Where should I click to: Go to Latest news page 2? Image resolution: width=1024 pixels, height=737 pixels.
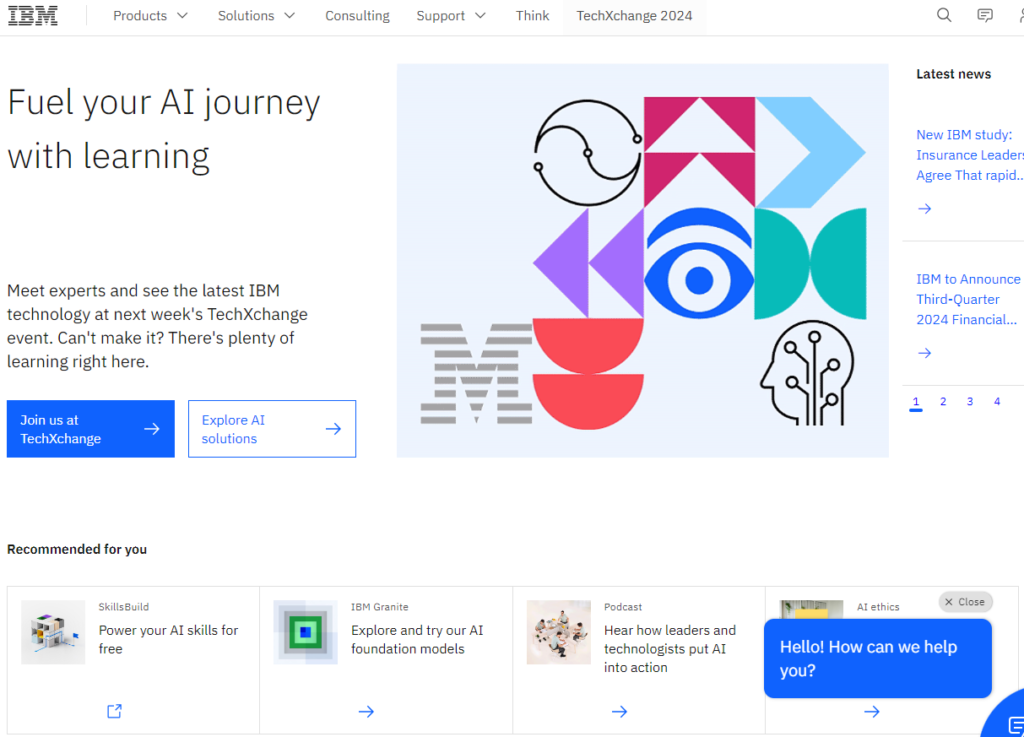[x=943, y=401]
